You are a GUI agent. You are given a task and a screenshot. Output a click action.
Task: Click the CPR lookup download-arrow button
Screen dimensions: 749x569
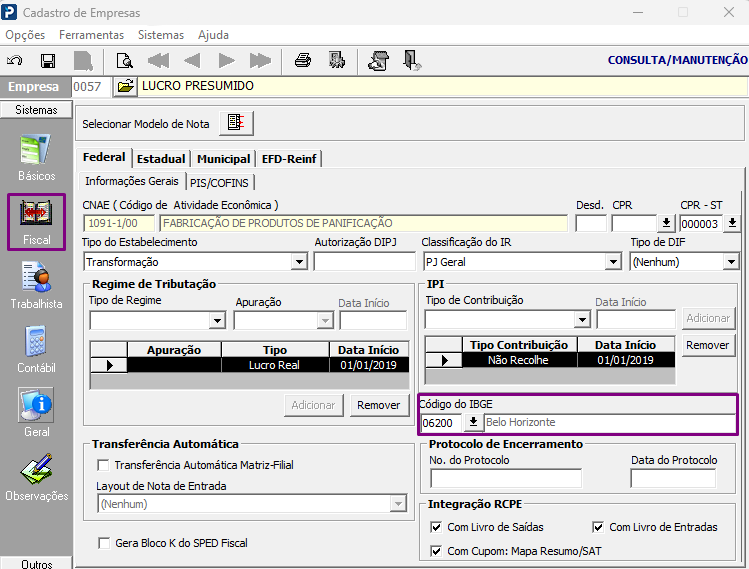[x=666, y=223]
